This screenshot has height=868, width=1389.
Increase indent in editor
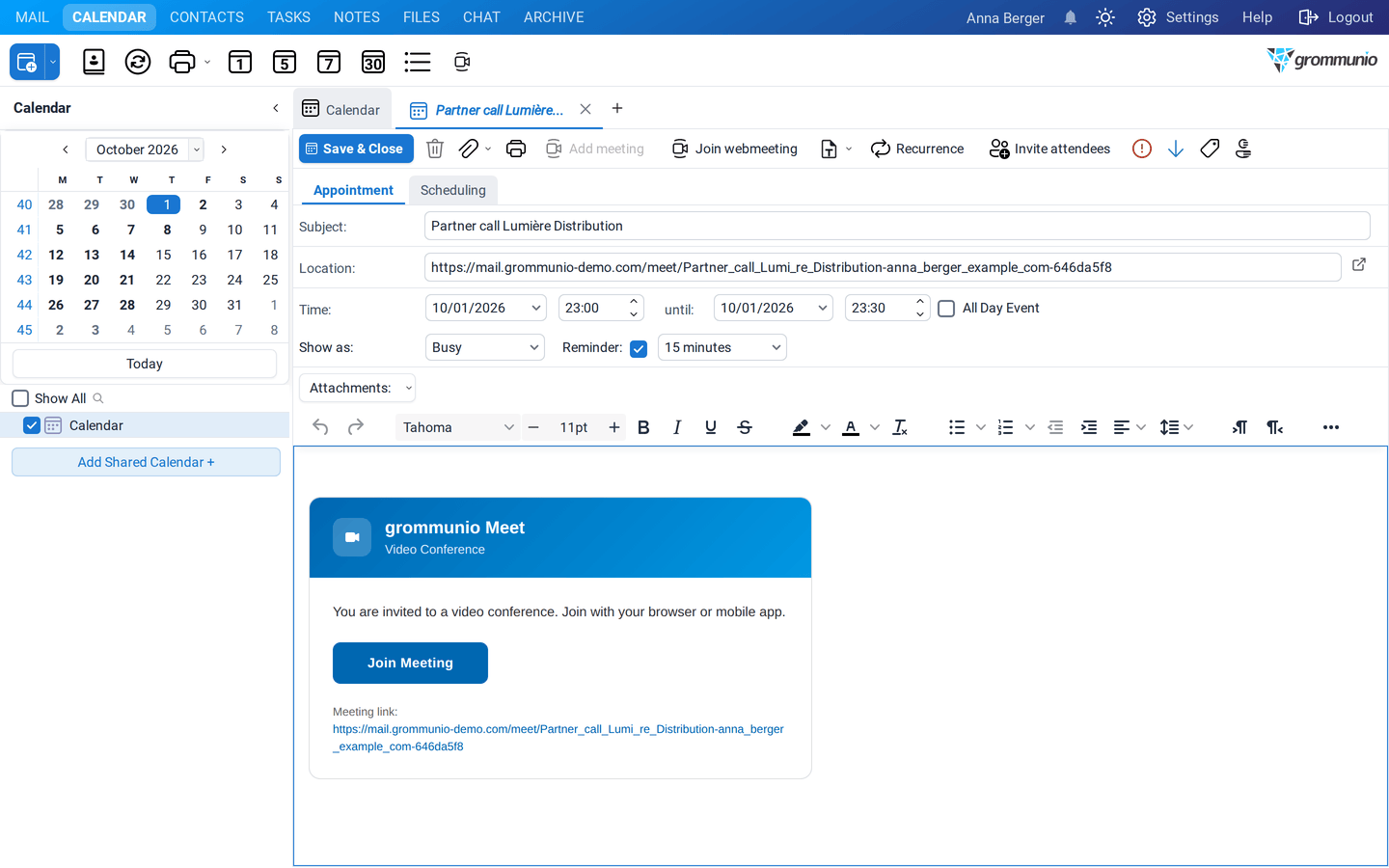click(1089, 427)
